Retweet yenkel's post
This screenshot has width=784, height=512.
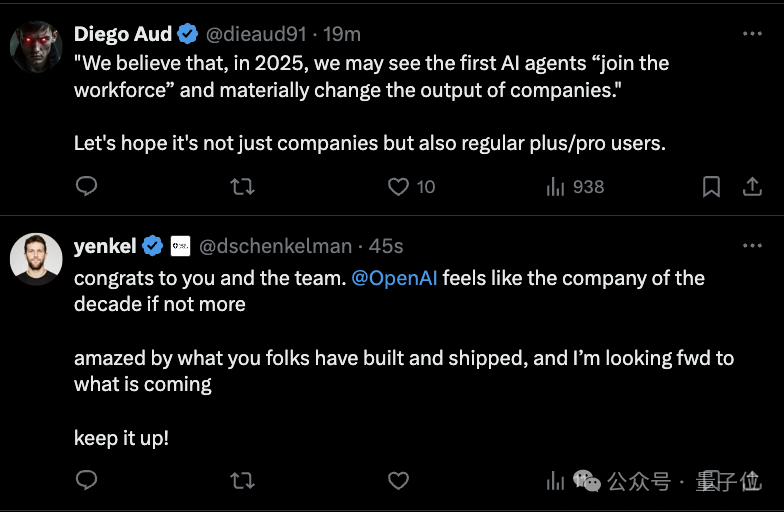click(242, 481)
